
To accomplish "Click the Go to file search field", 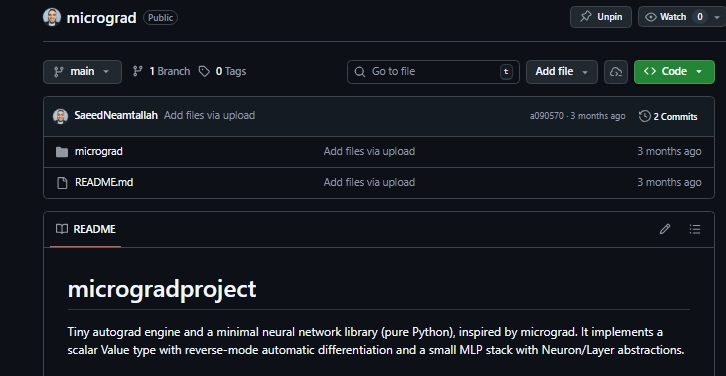I will [433, 72].
